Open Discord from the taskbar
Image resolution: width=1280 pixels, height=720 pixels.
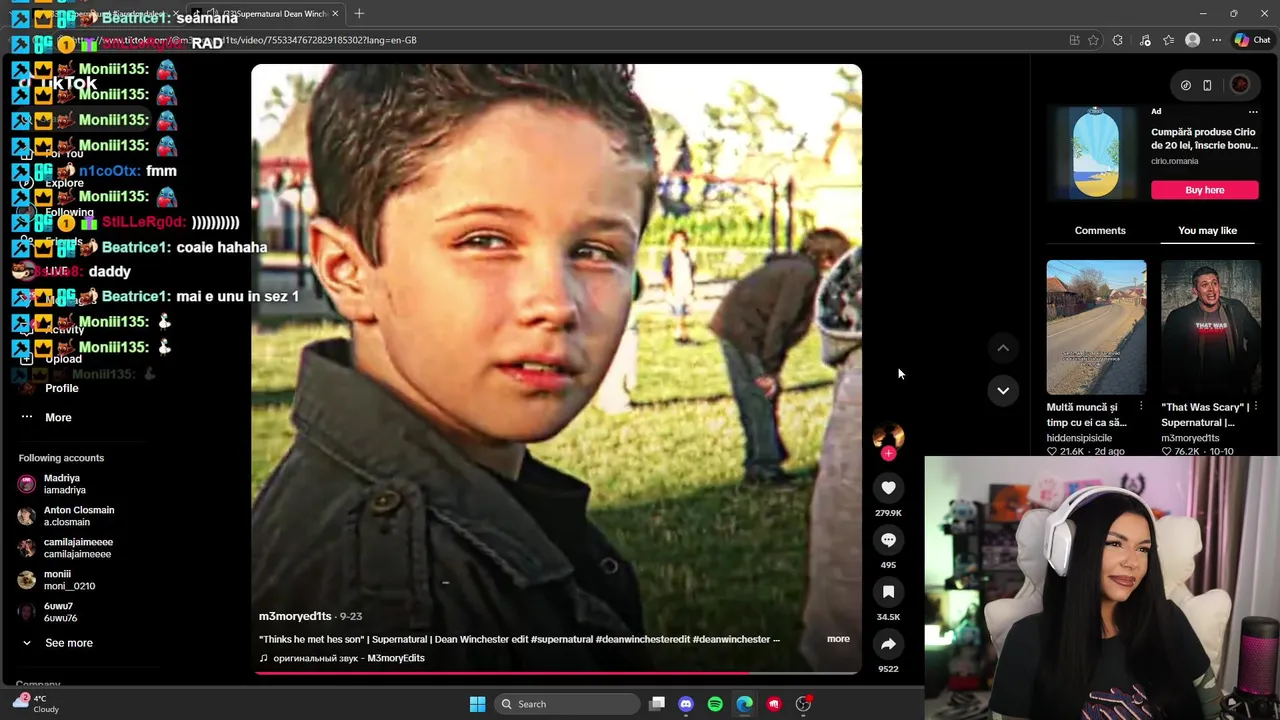click(x=685, y=704)
